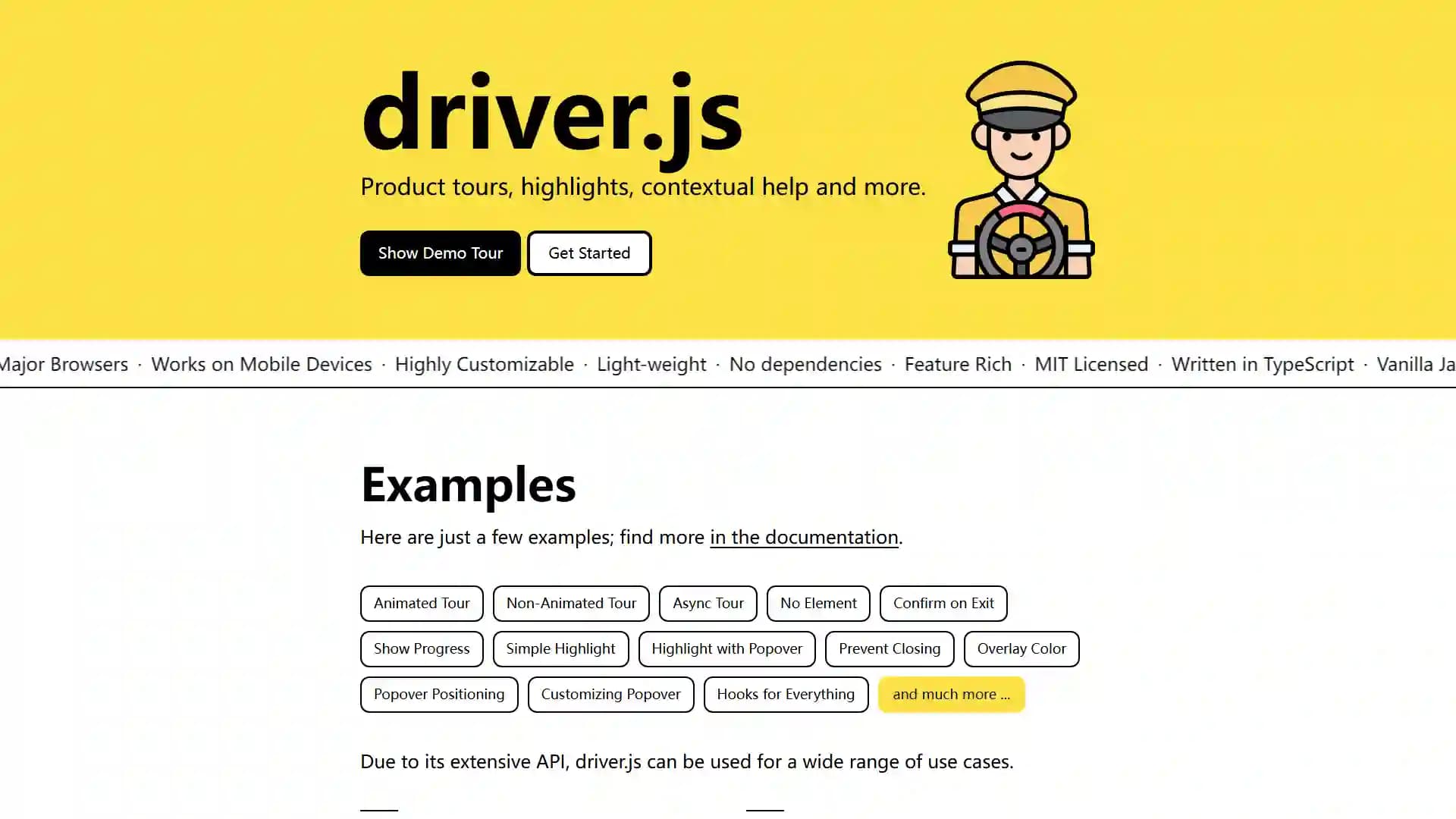Click the Popover Positioning example button

(x=439, y=694)
